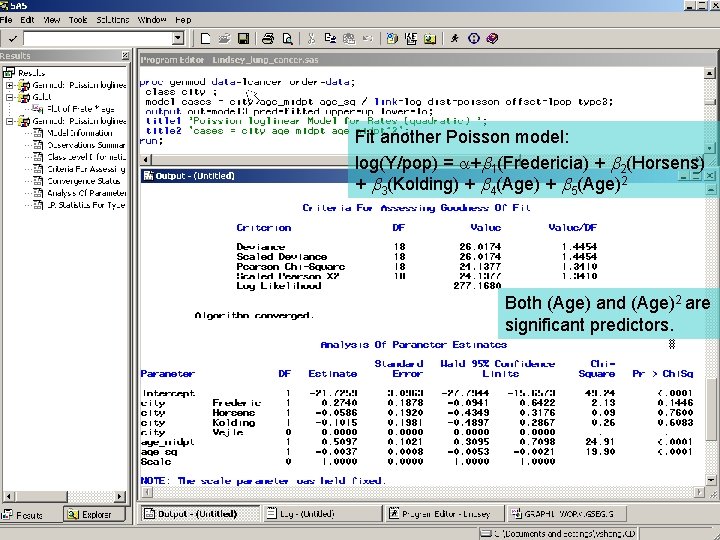The width and height of the screenshot is (720, 540).
Task: Click the Copy toolbar icon
Action: [x=330, y=39]
